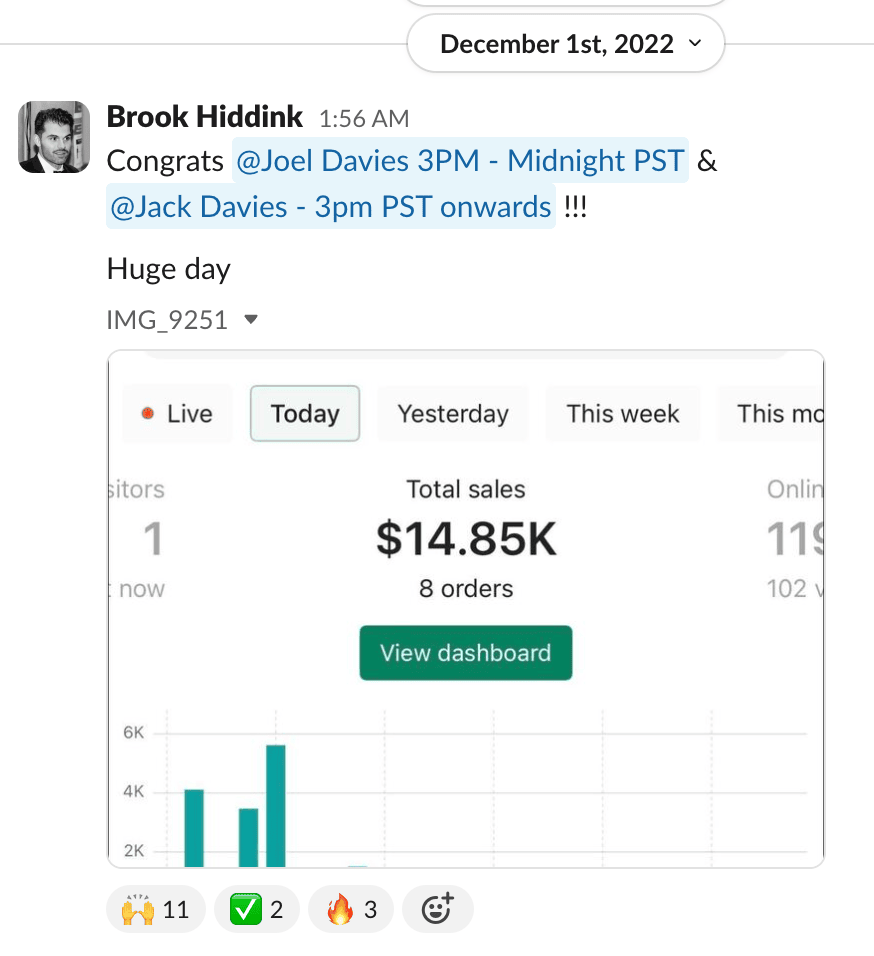Viewport: 874px width, 956px height.
Task: Select the Today tab
Action: pos(305,414)
